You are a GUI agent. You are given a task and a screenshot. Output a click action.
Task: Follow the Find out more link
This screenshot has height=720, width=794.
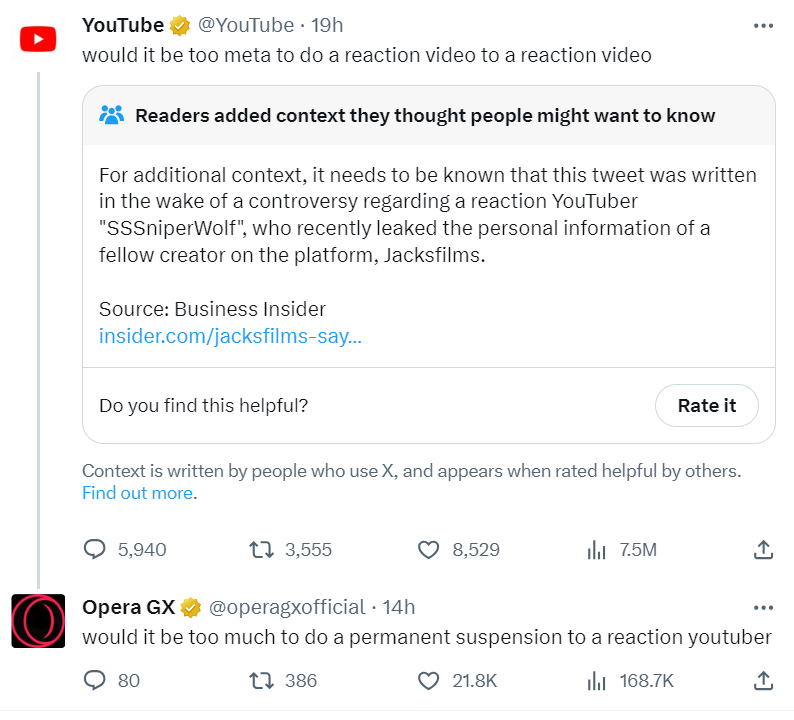pyautogui.click(x=138, y=493)
